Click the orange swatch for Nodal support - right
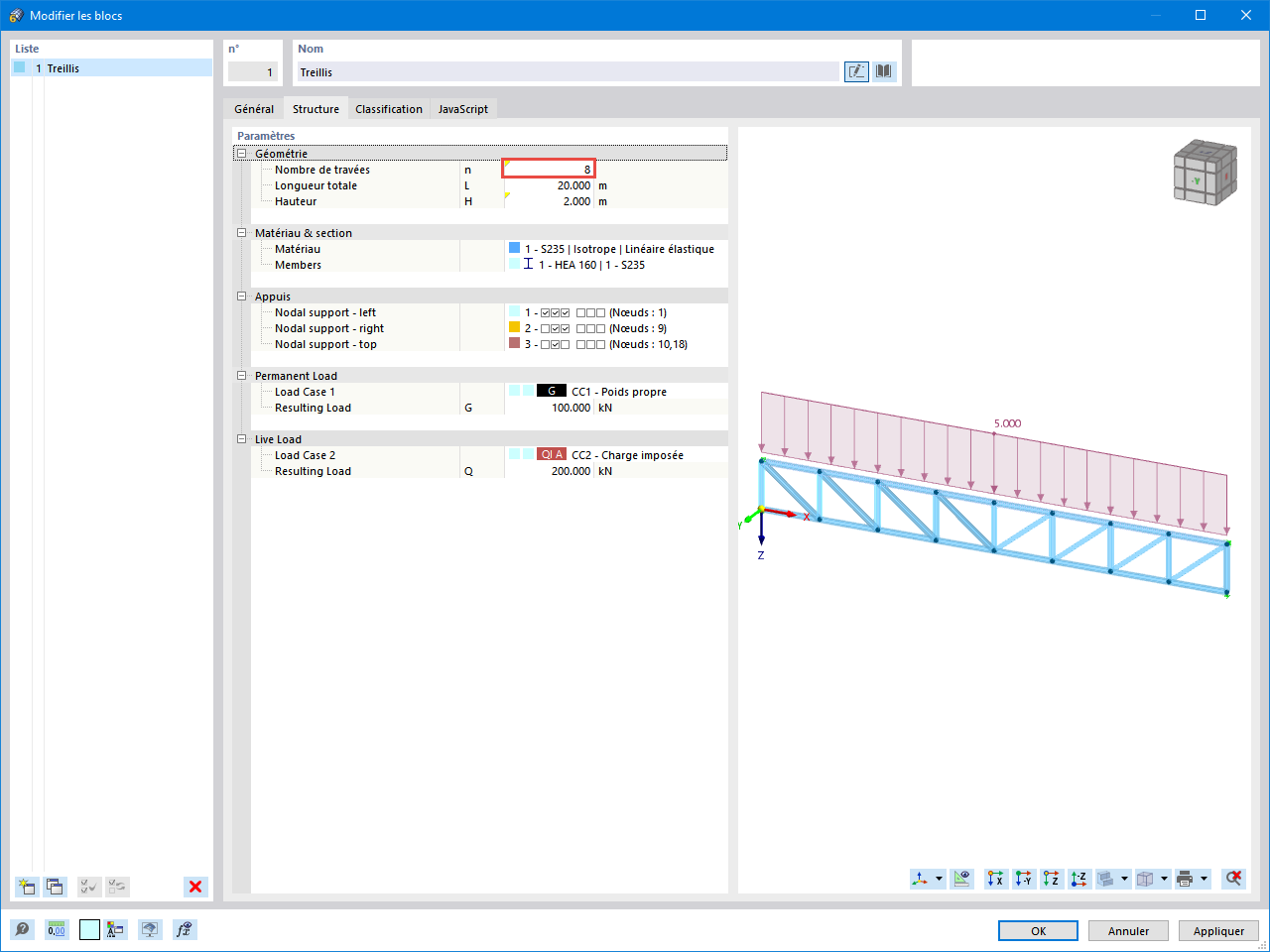 click(514, 327)
